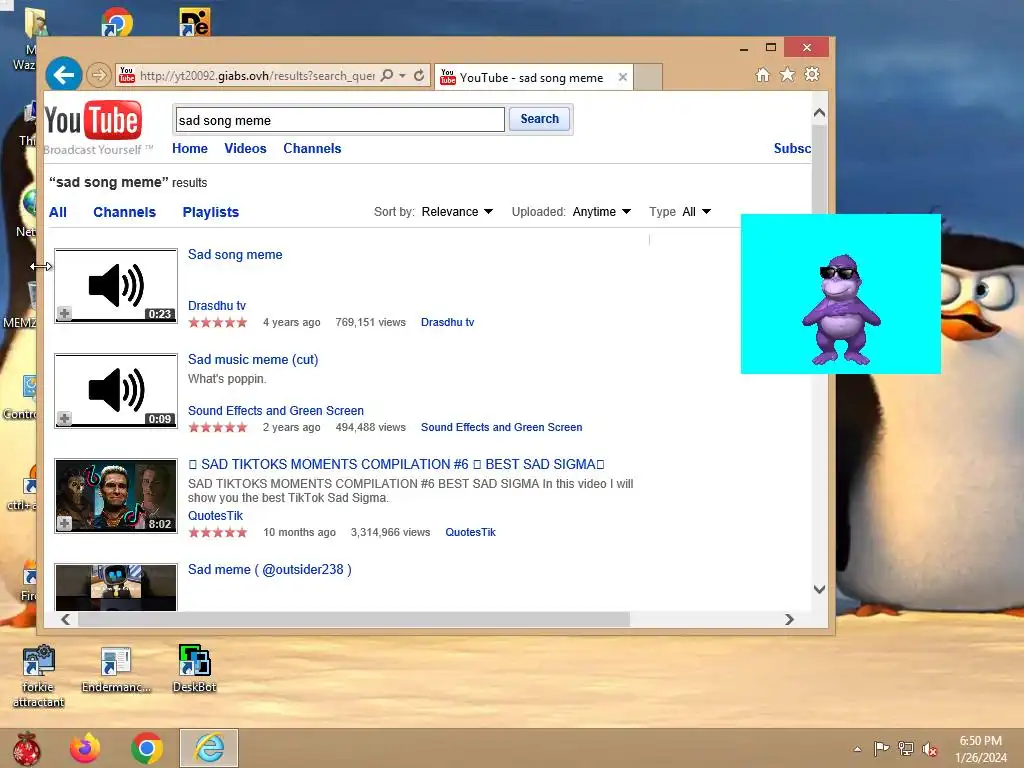The width and height of the screenshot is (1024, 768).
Task: Open 'Sad music meme (cut)' title link
Action: (253, 360)
